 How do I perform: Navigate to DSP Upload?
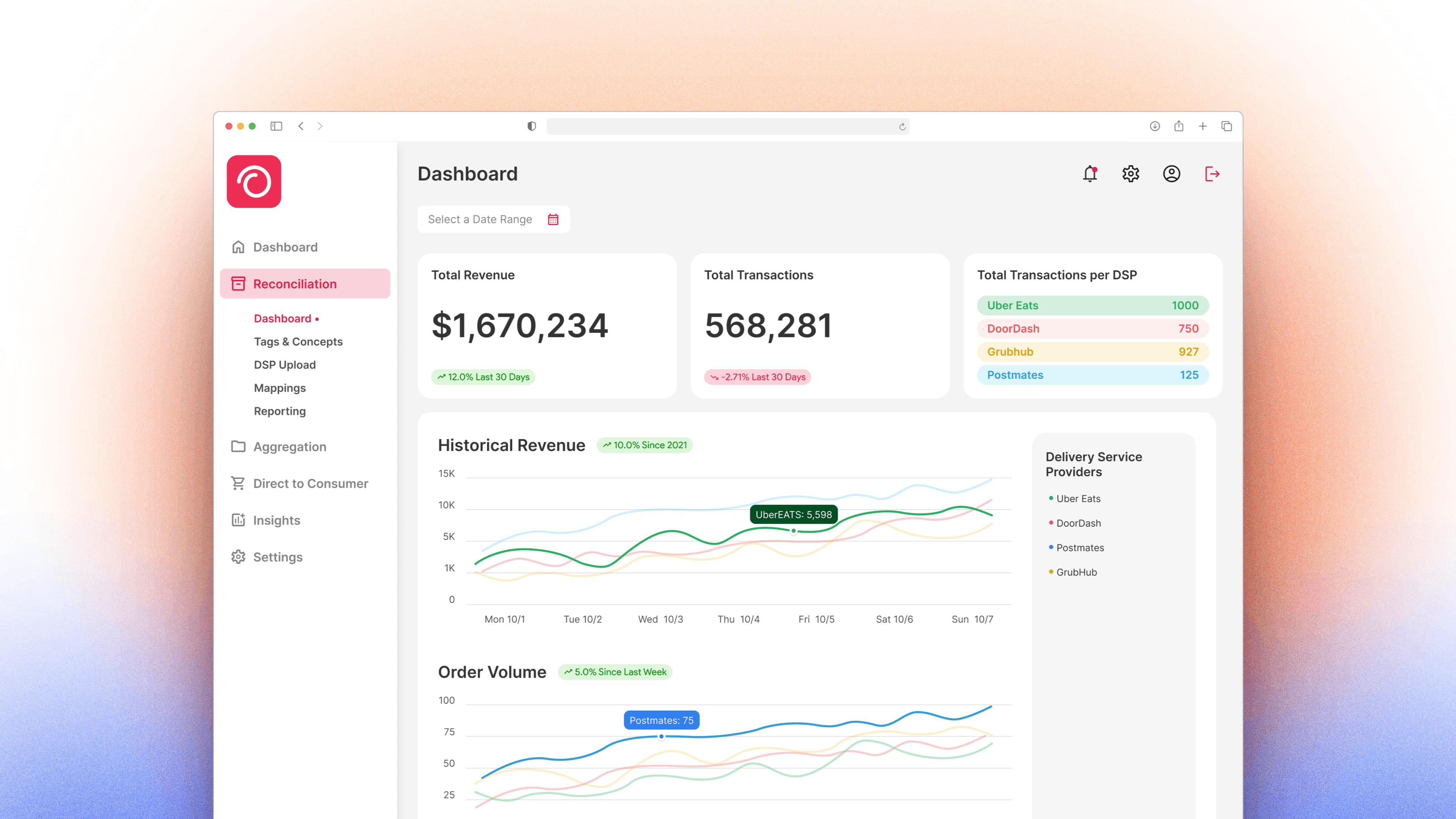coord(284,364)
